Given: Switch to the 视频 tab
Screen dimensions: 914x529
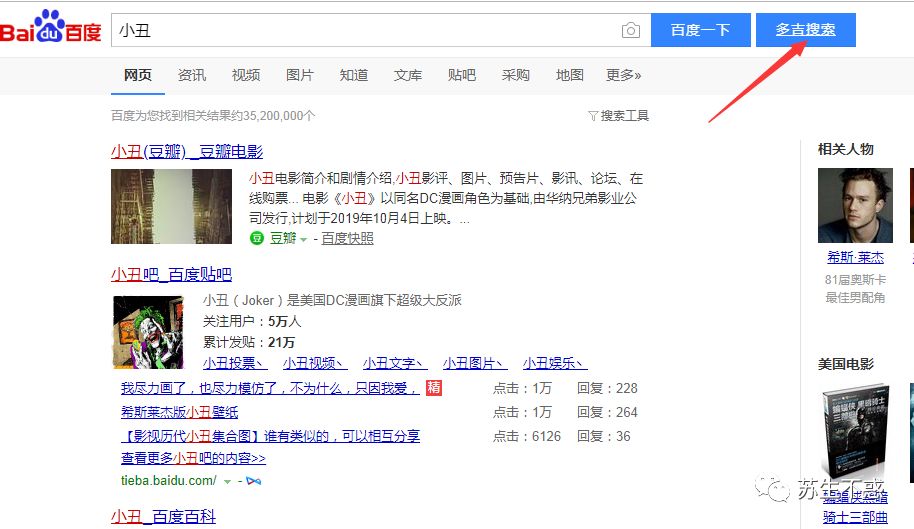Looking at the screenshot, I should [x=246, y=75].
